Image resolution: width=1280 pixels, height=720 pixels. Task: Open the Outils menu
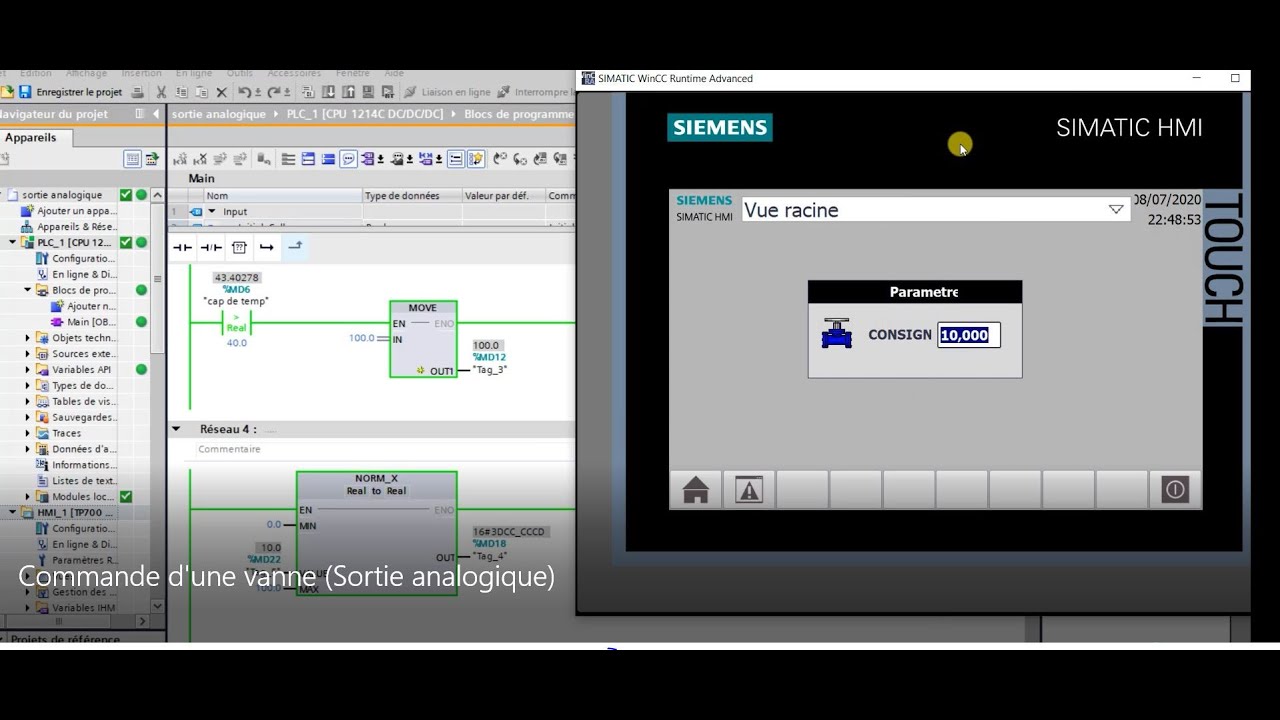[239, 73]
